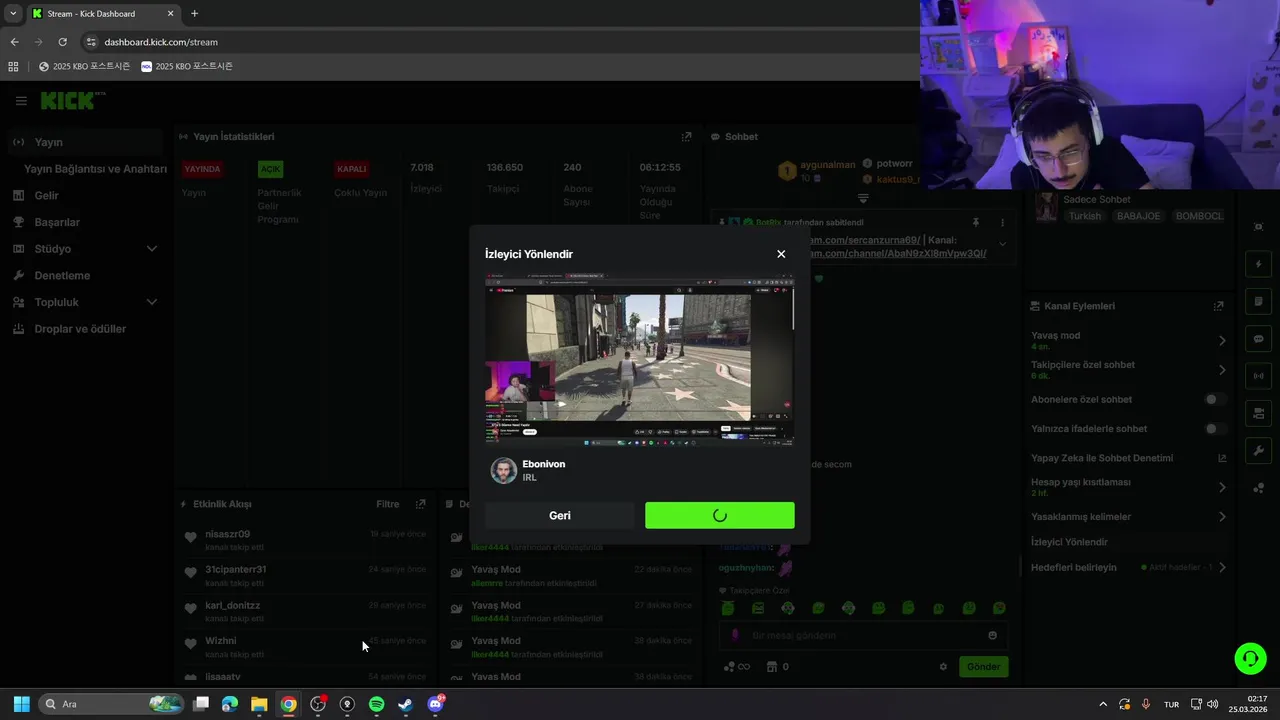
Task: Click the wrench icon in right rail
Action: (1258, 451)
